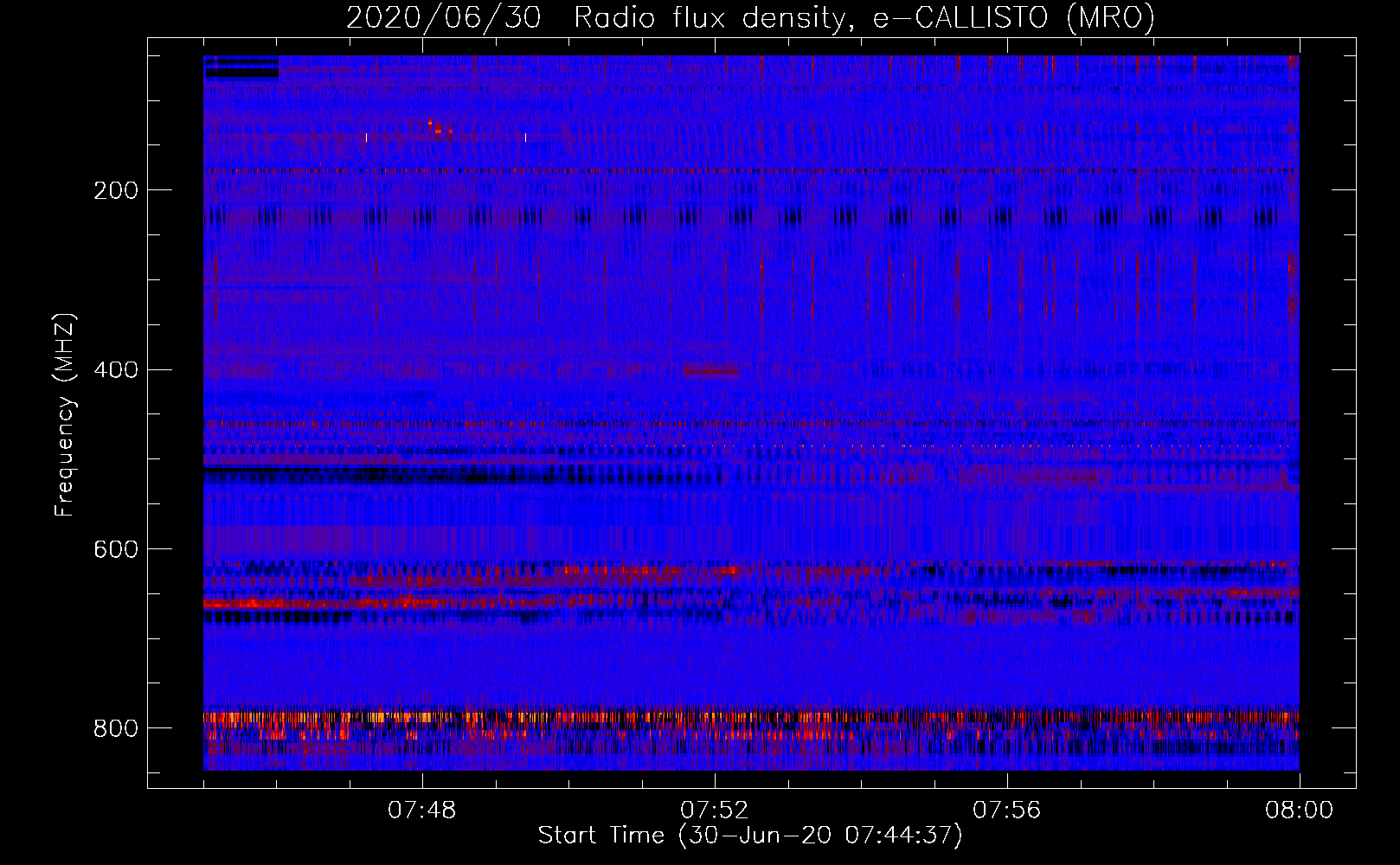Click the 600 frequency tick label
This screenshot has width=1400, height=865.
(x=116, y=549)
